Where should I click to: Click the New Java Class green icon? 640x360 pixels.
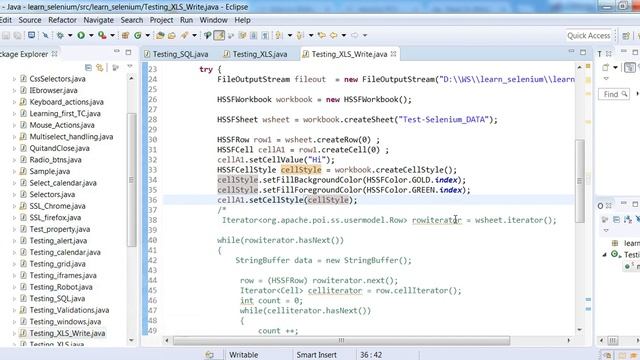pyautogui.click(x=138, y=36)
